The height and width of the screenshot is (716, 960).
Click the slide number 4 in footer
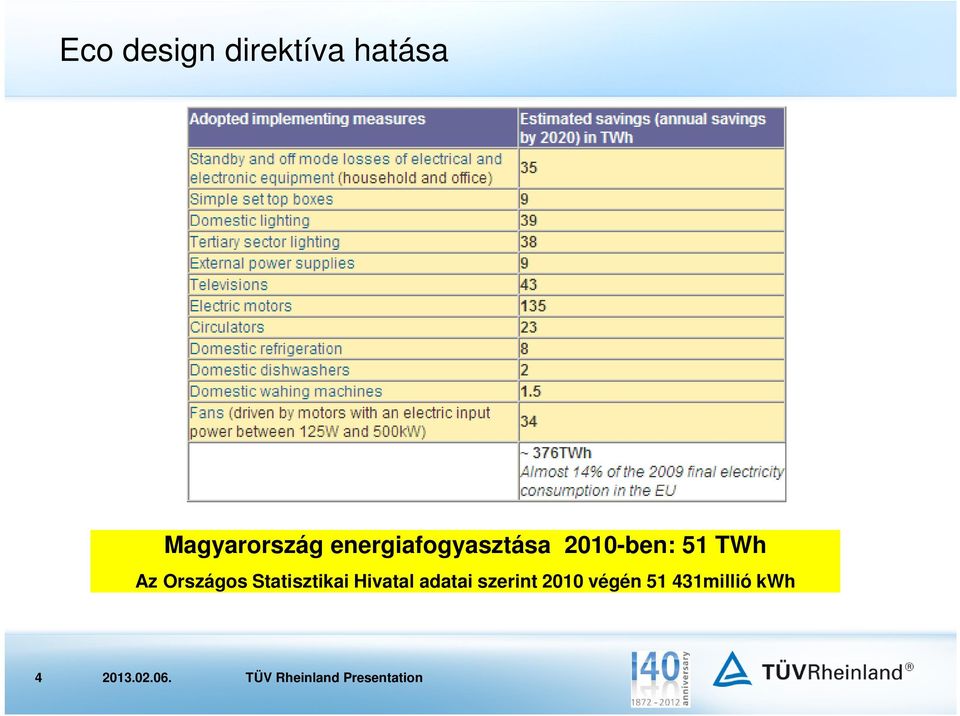(x=39, y=677)
